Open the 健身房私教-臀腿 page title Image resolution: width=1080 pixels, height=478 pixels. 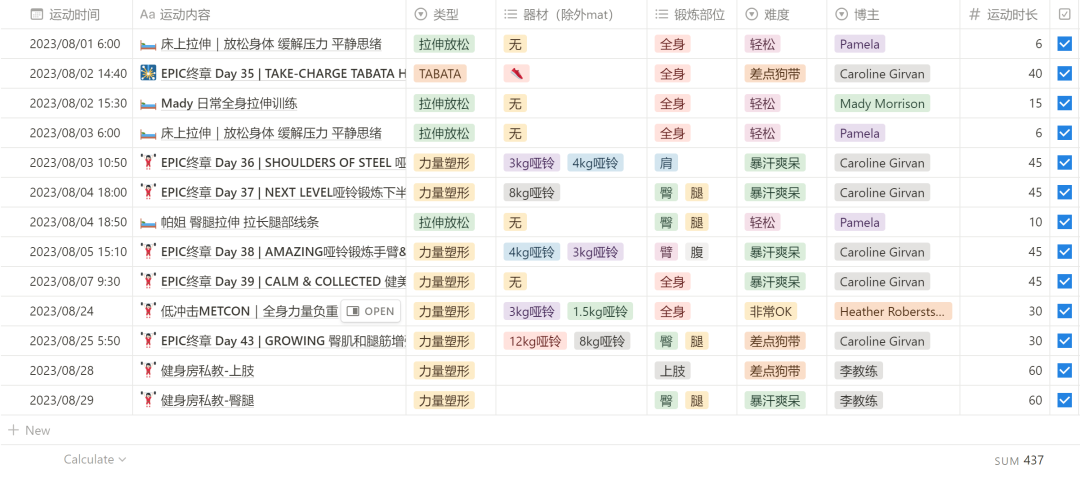207,401
